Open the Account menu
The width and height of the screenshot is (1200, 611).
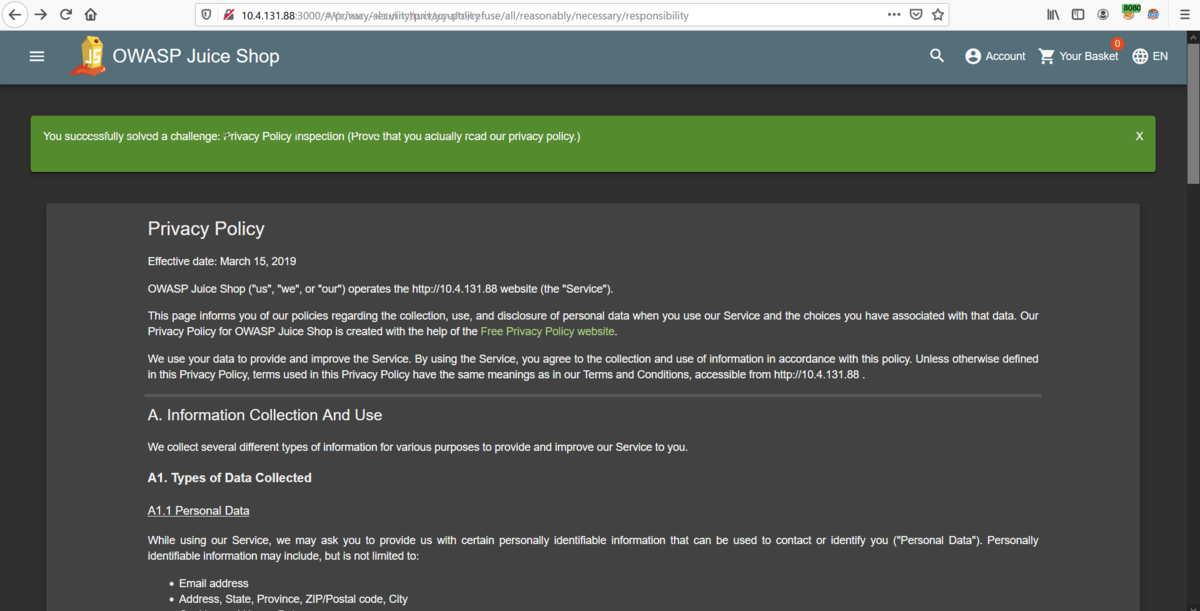[995, 56]
